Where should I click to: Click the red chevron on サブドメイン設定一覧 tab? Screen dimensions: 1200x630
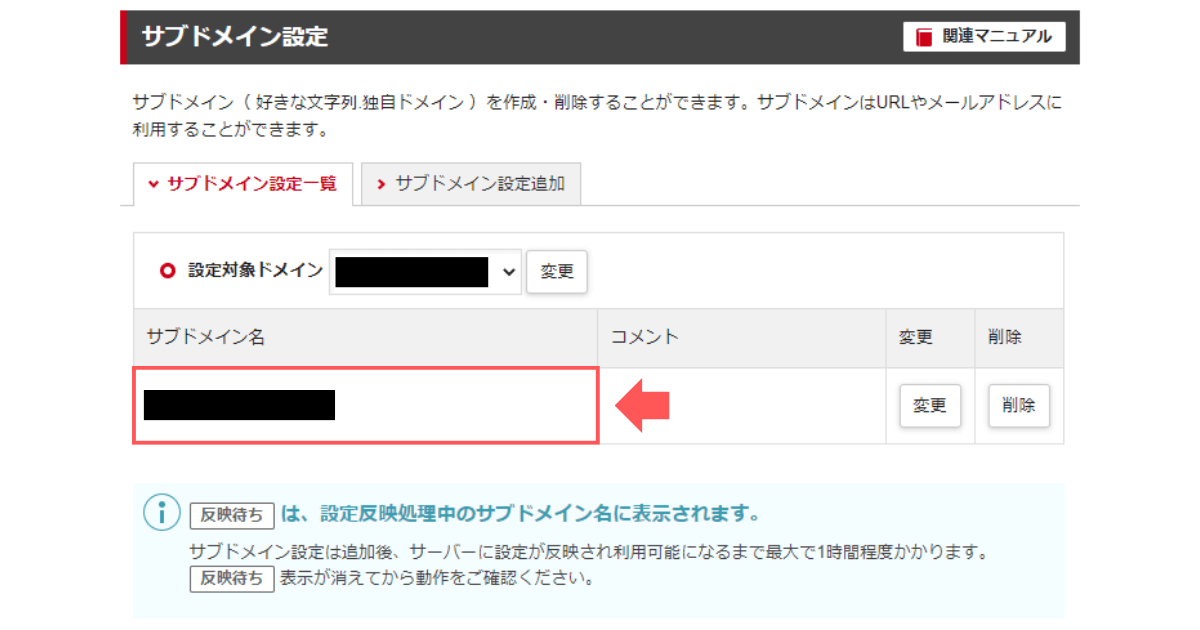153,184
